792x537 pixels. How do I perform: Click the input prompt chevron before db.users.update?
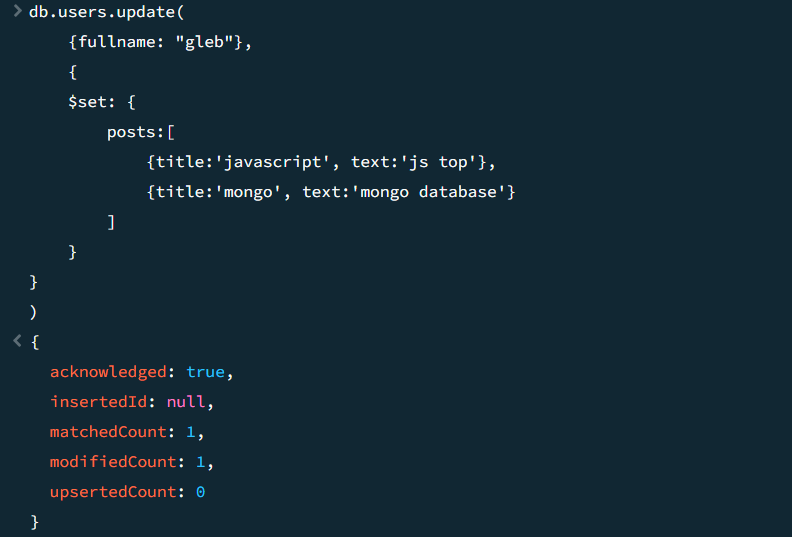point(17,11)
